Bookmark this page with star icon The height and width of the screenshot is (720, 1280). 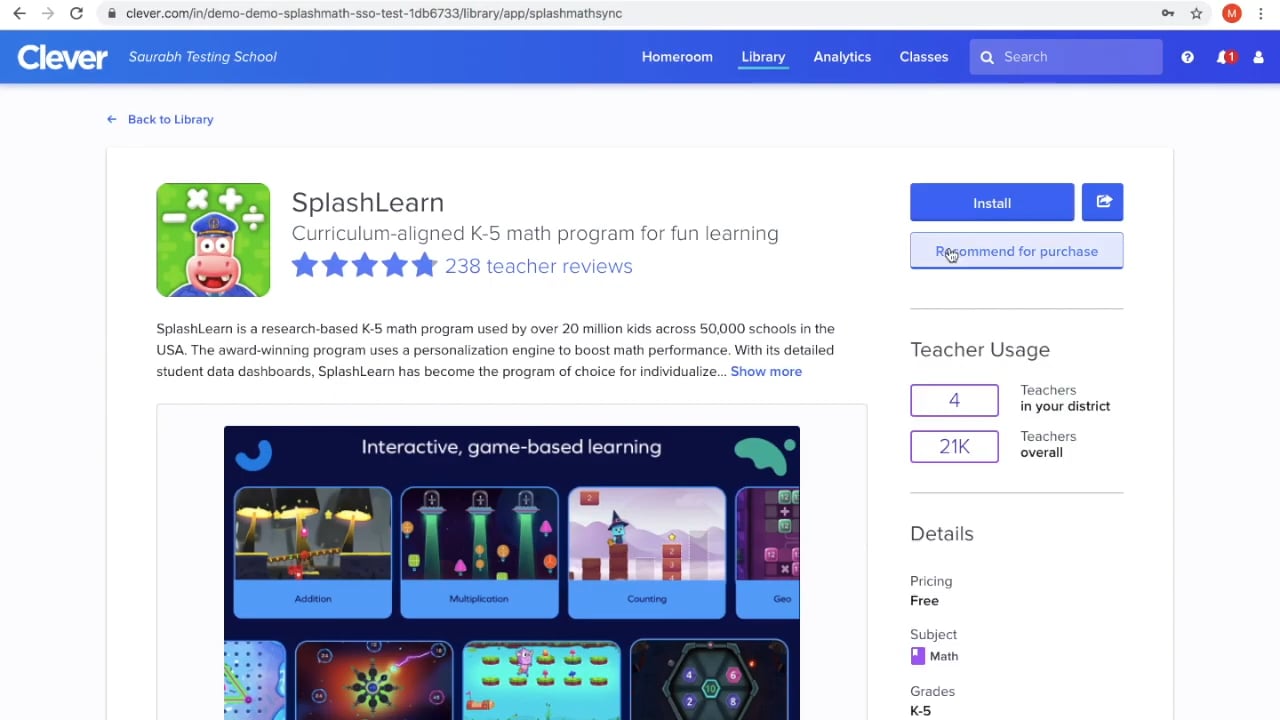[x=1196, y=13]
